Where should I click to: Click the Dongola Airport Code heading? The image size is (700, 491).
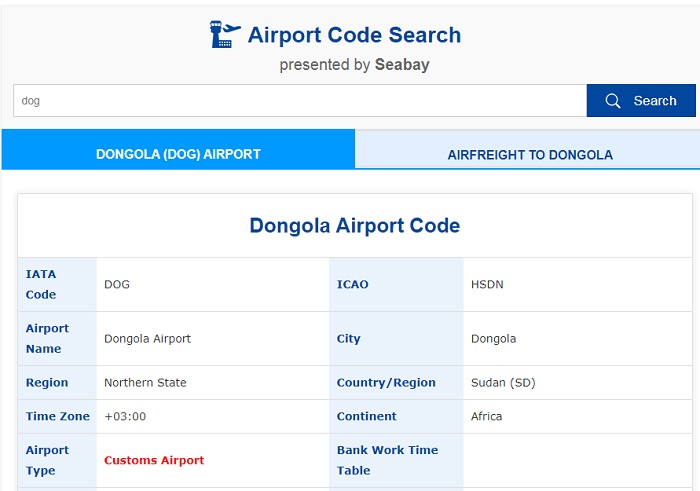[354, 225]
